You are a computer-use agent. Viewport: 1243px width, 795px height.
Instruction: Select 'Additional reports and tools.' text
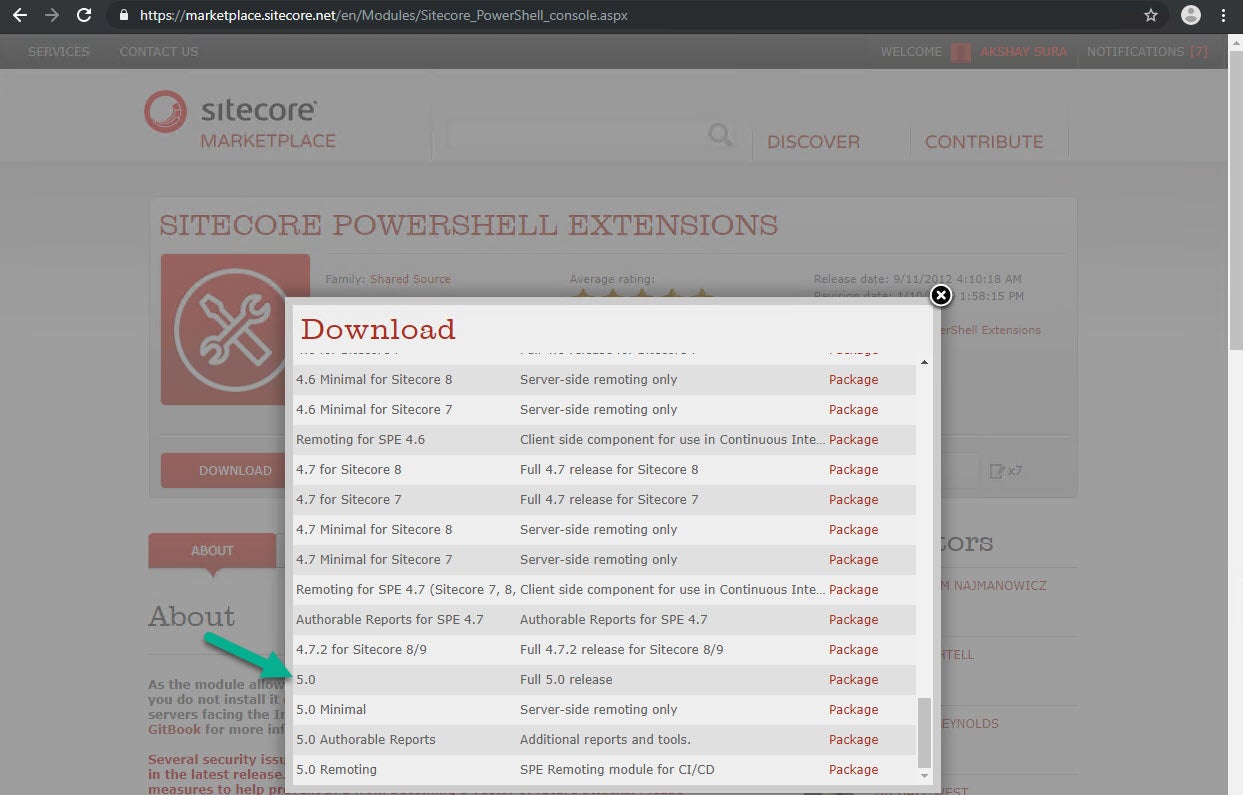[x=605, y=739]
